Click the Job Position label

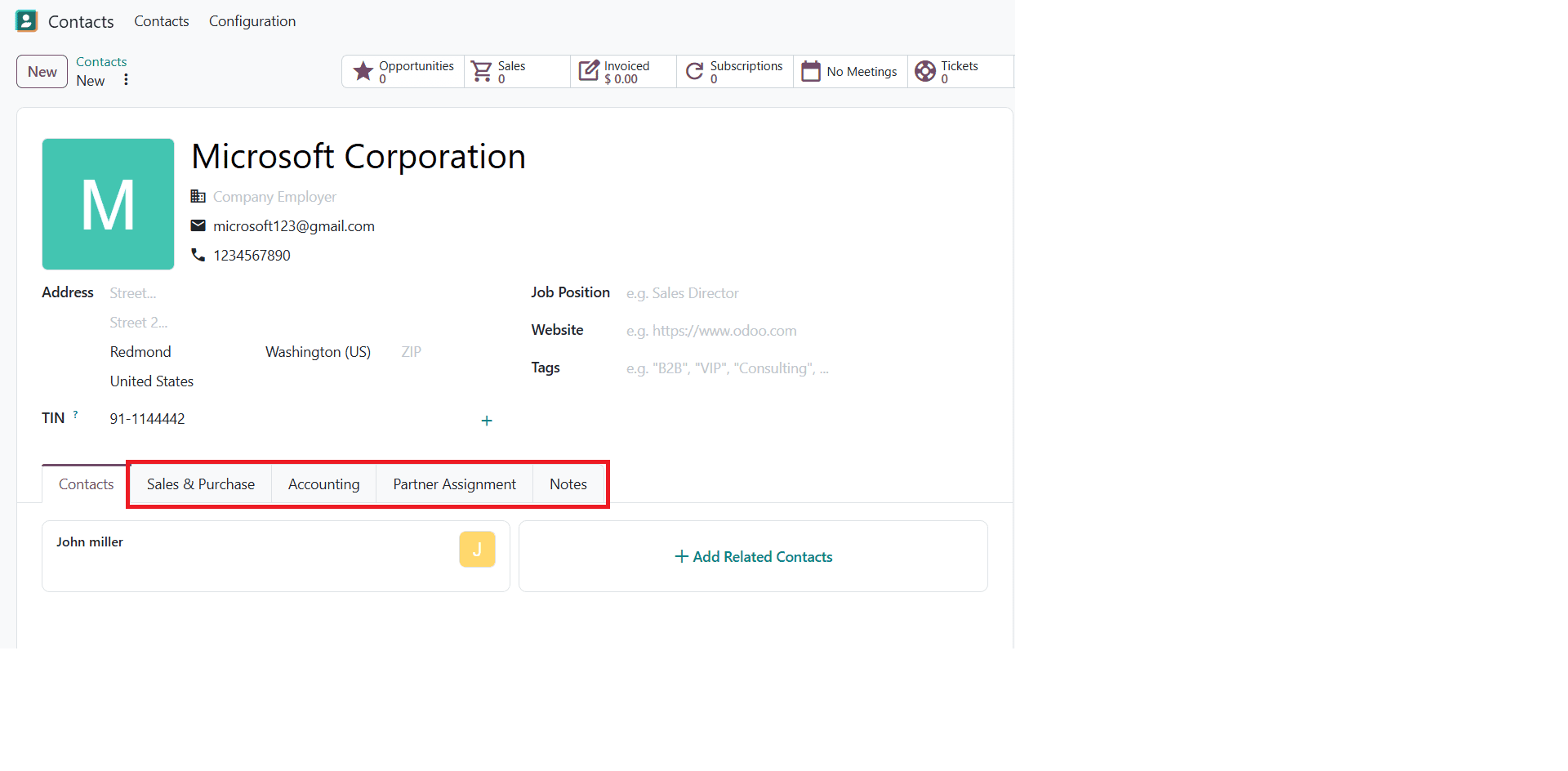571,292
